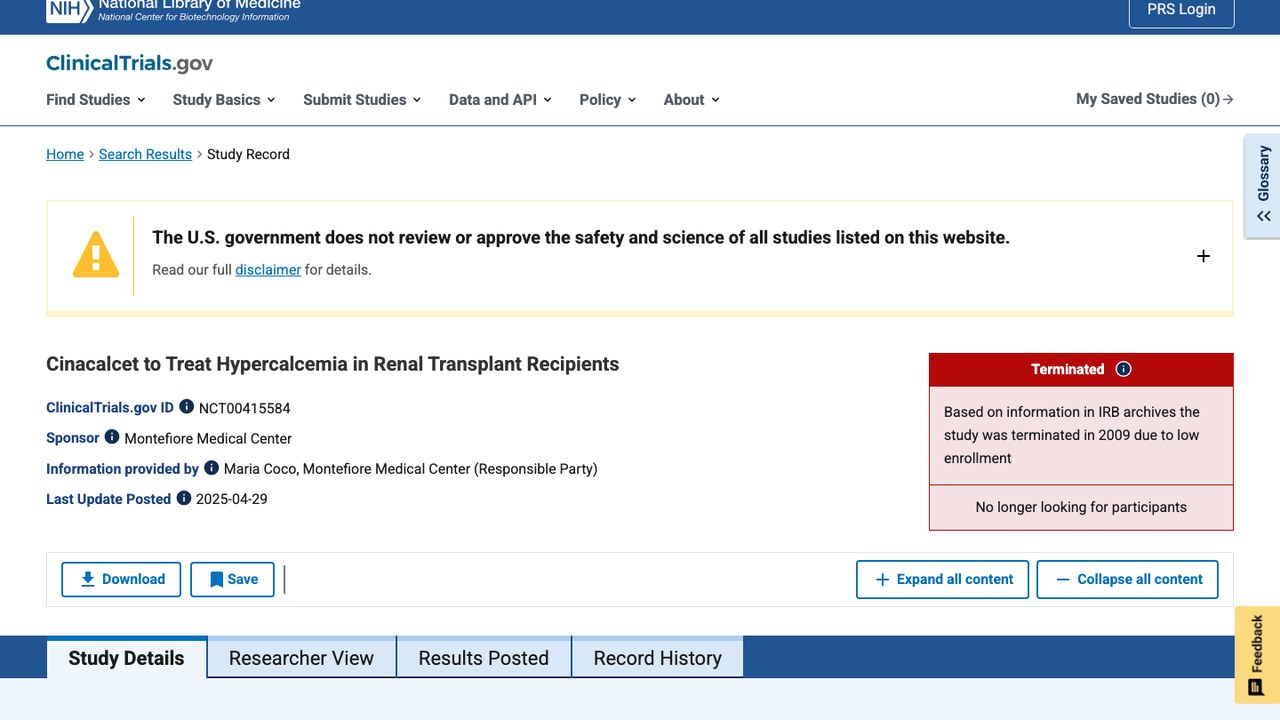Screen dimensions: 1280x720
Task: Click info icon beside Sponsor label
Action: (x=112, y=437)
